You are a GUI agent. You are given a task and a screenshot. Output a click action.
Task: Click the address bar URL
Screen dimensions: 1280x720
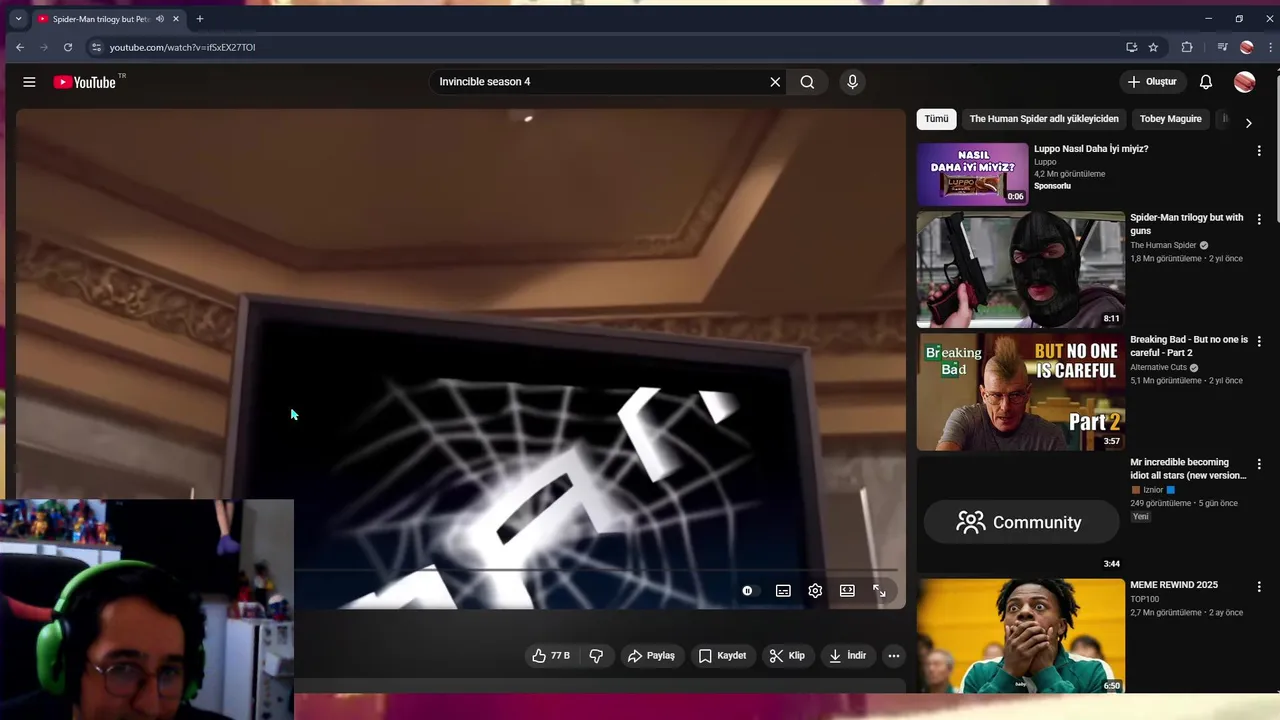[182, 47]
